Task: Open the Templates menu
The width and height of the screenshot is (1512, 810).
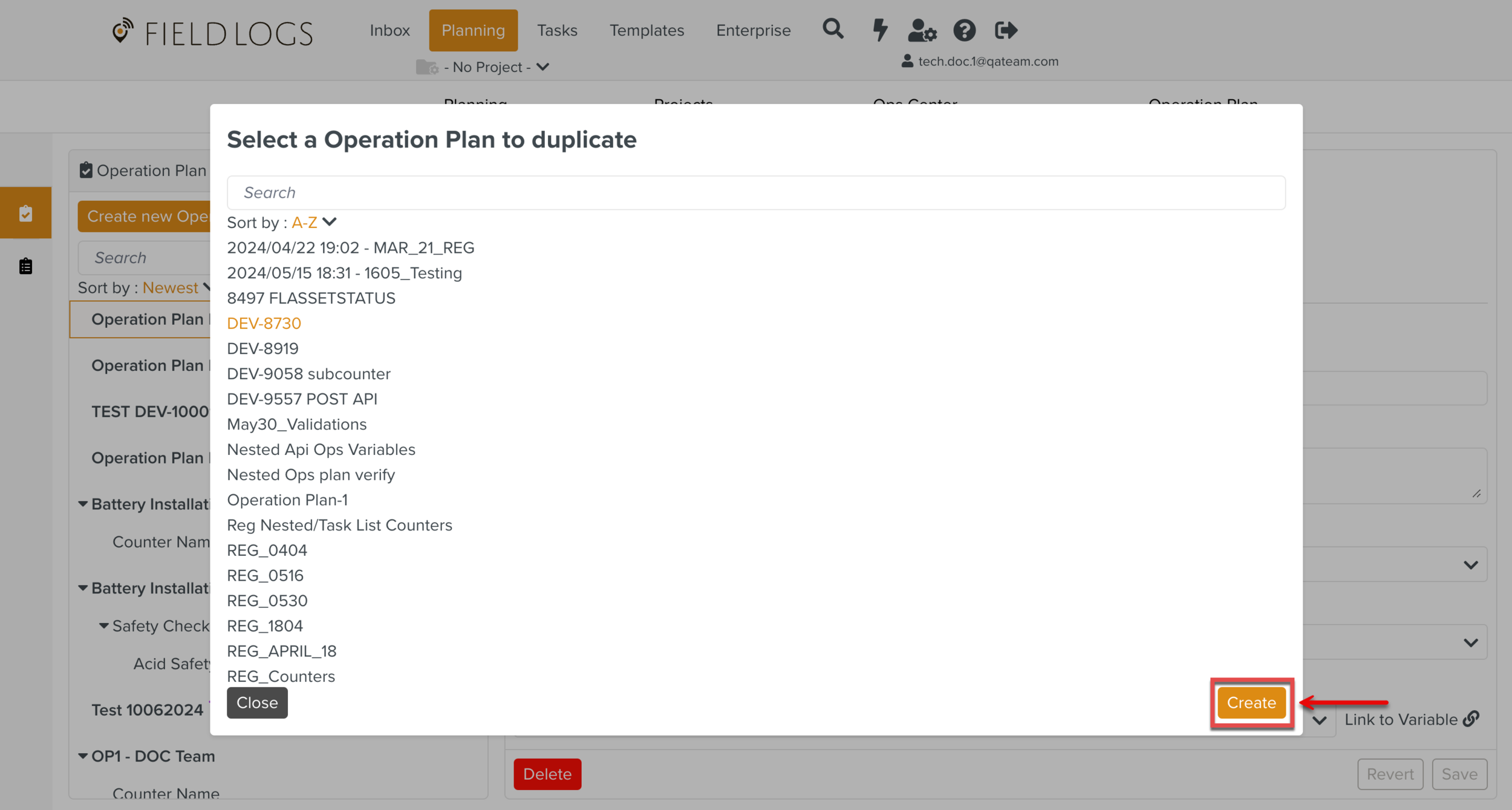Action: coord(647,30)
